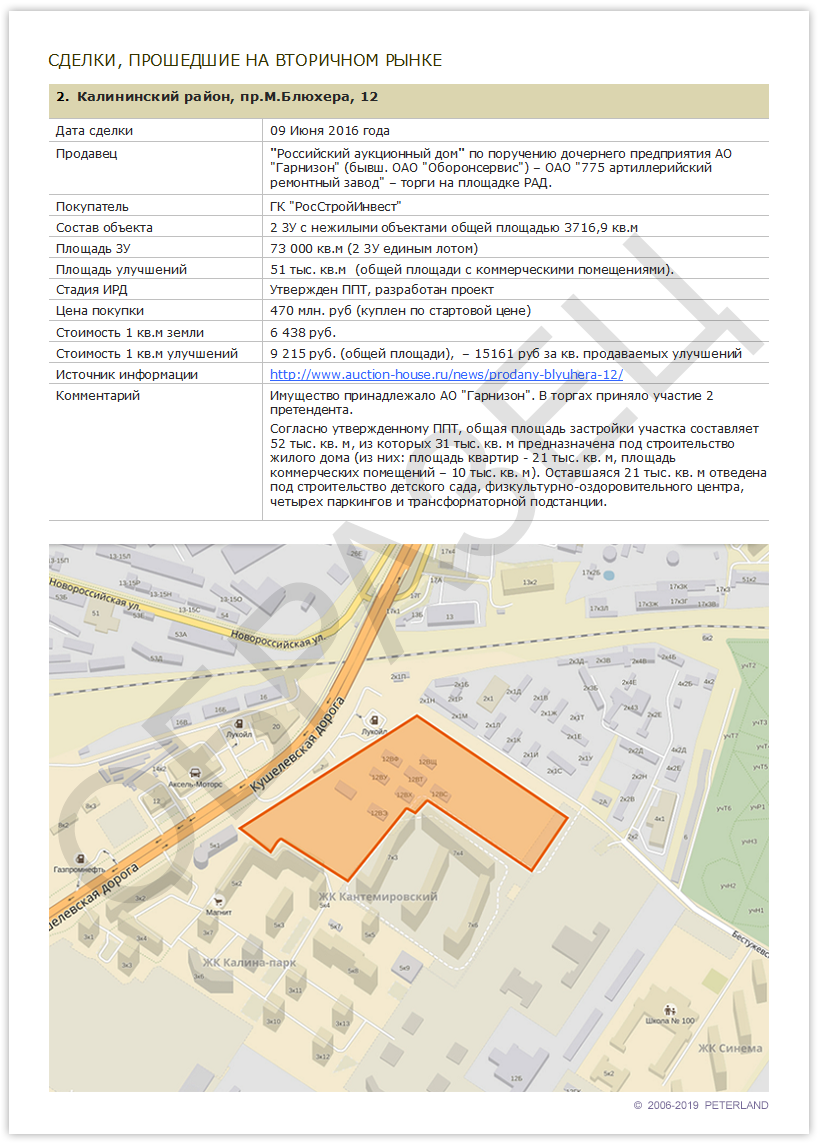This screenshot has width=820, height=1145.
Task: Click the Газпромнефть gas station icon
Action: (x=80, y=859)
